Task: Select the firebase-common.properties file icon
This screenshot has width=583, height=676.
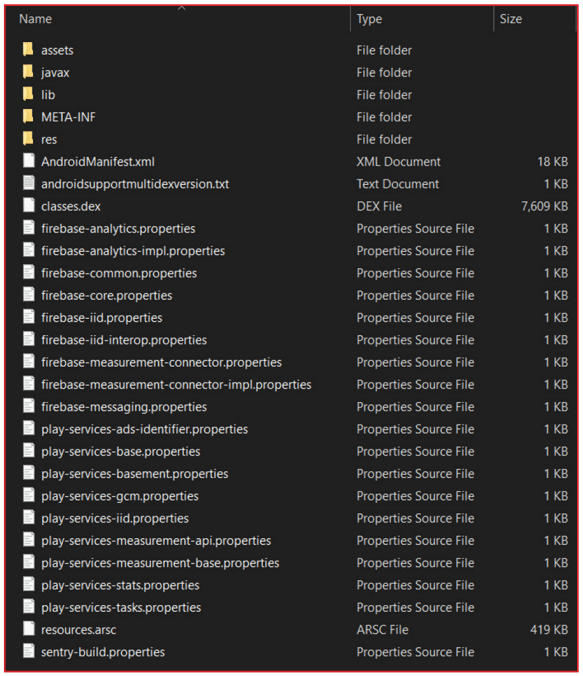Action: click(x=28, y=272)
